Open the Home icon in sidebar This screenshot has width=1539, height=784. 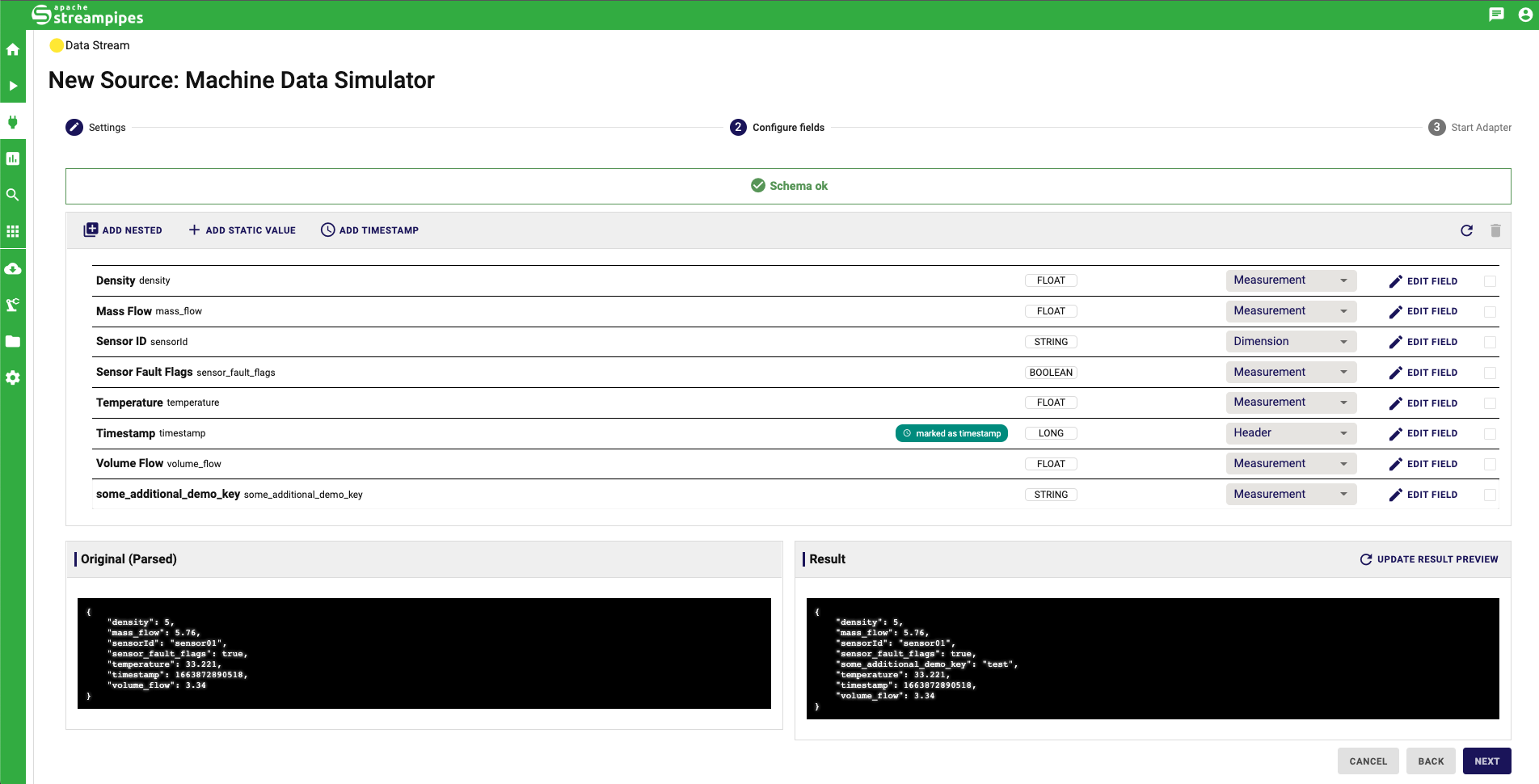pyautogui.click(x=13, y=49)
